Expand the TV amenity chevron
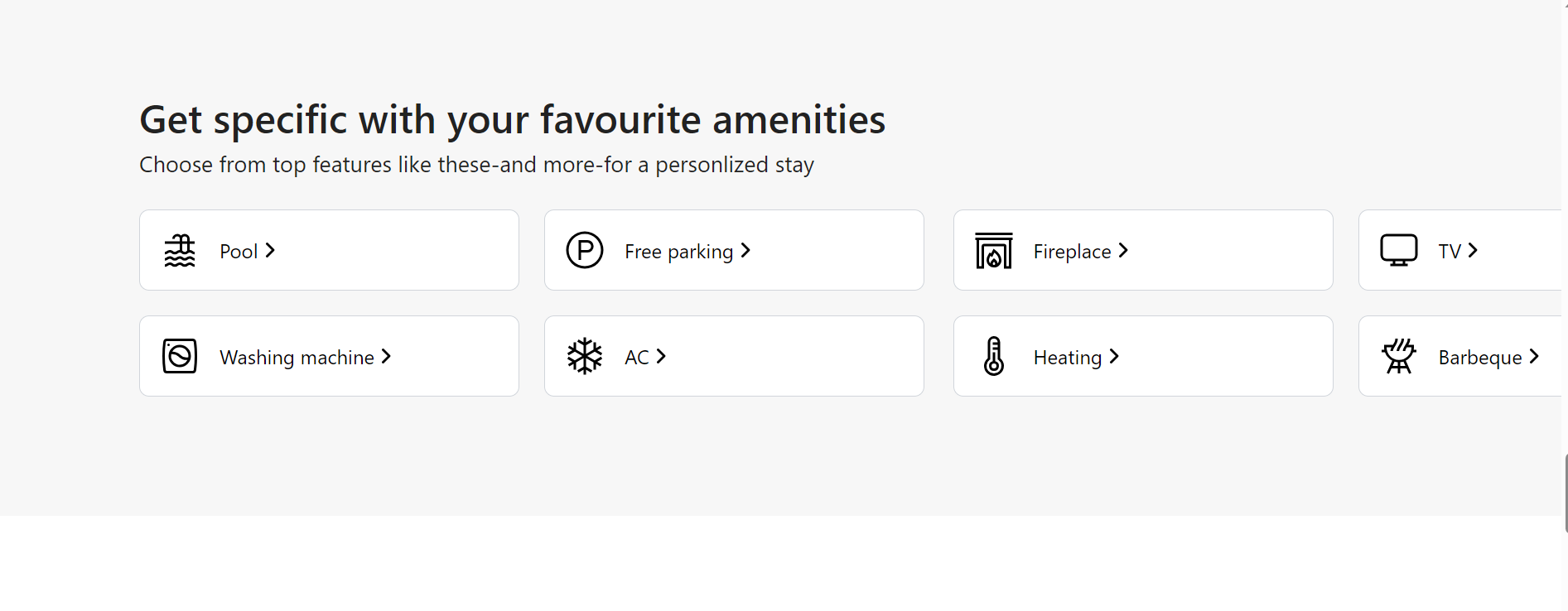Screen dimensions: 1568x611 pyautogui.click(x=1474, y=250)
